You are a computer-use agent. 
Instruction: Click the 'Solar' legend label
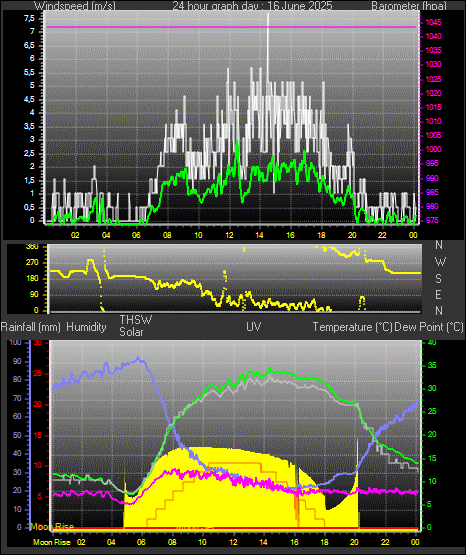131,332
